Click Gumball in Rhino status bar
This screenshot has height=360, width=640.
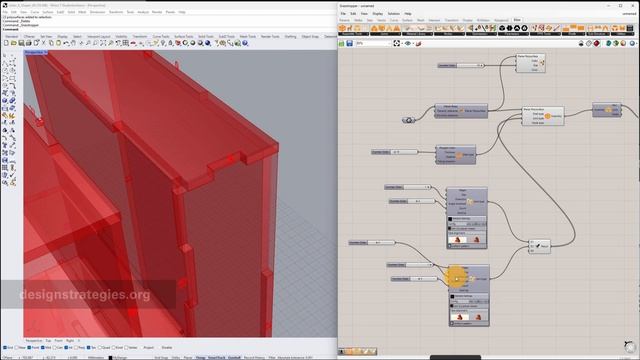[x=234, y=358]
